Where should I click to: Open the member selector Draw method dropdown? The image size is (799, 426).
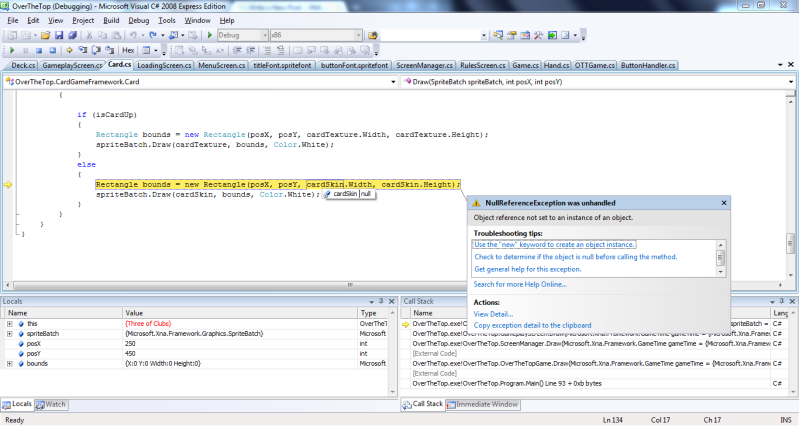[791, 82]
